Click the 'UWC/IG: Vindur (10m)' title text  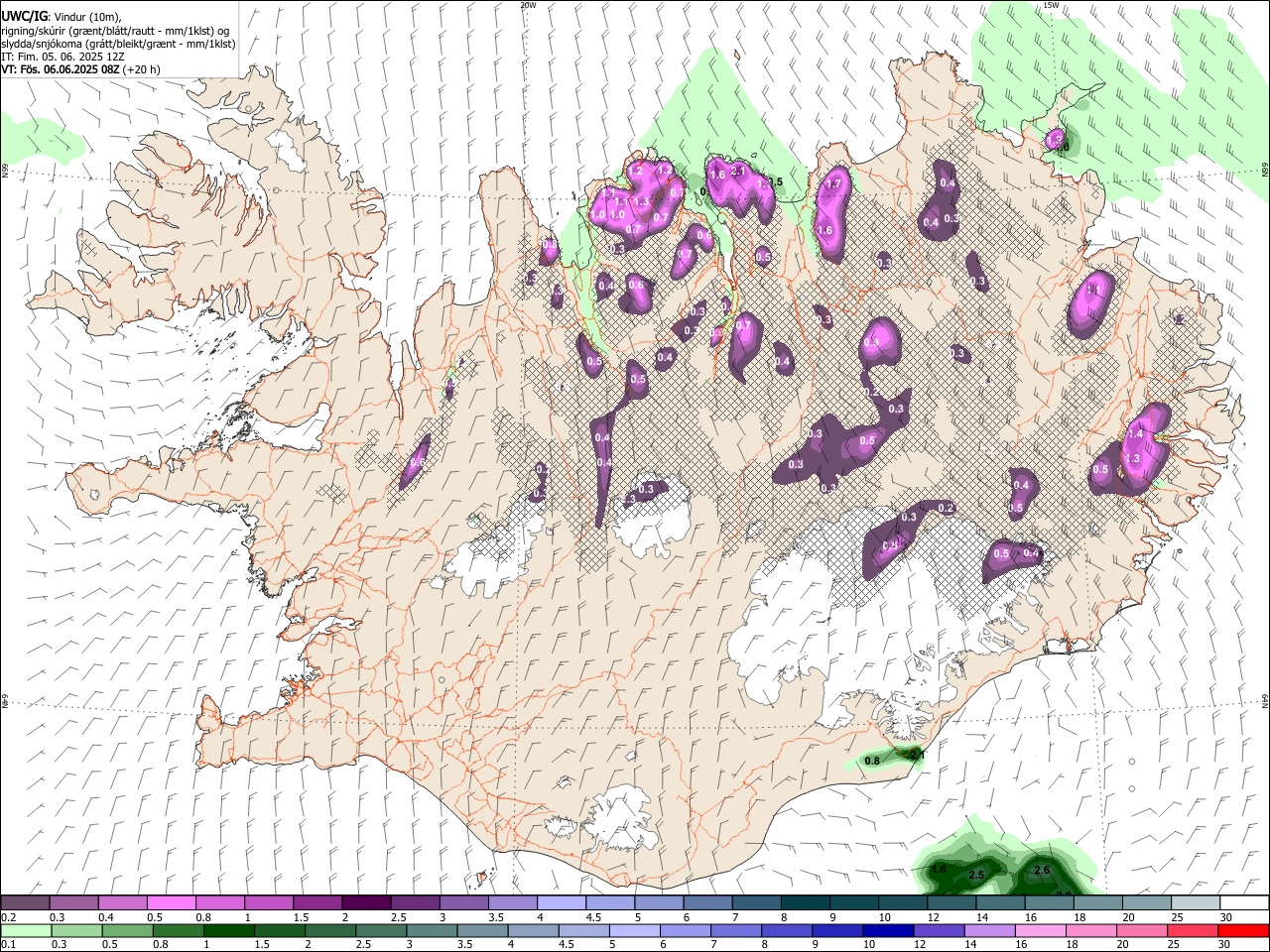tap(62, 16)
